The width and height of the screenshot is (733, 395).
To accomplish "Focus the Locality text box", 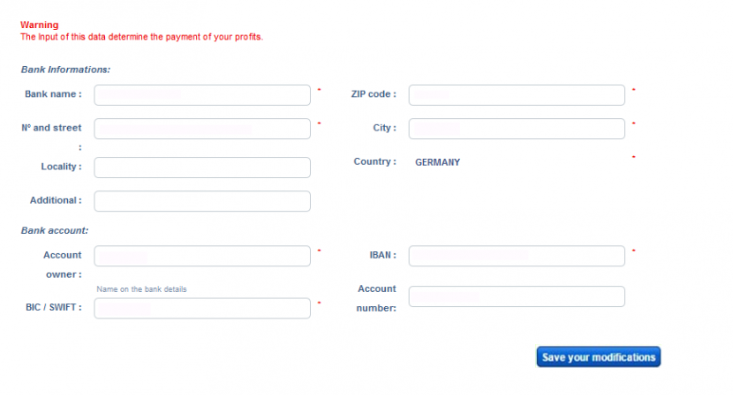I will 202,167.
